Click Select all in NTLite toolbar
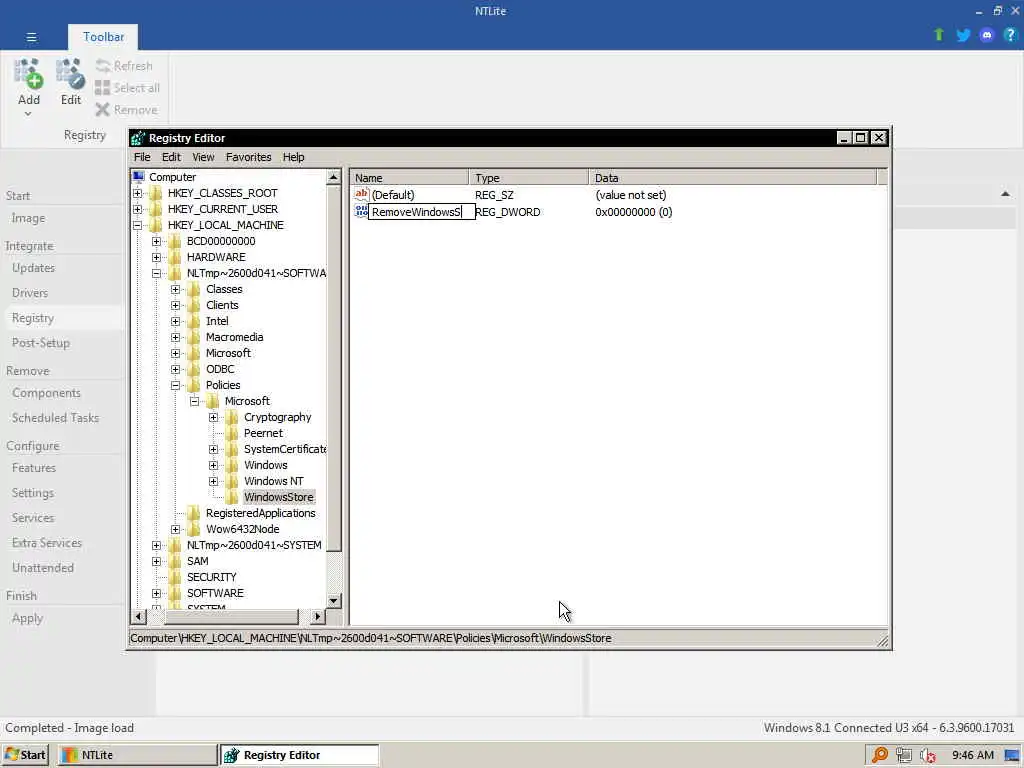 [x=127, y=88]
